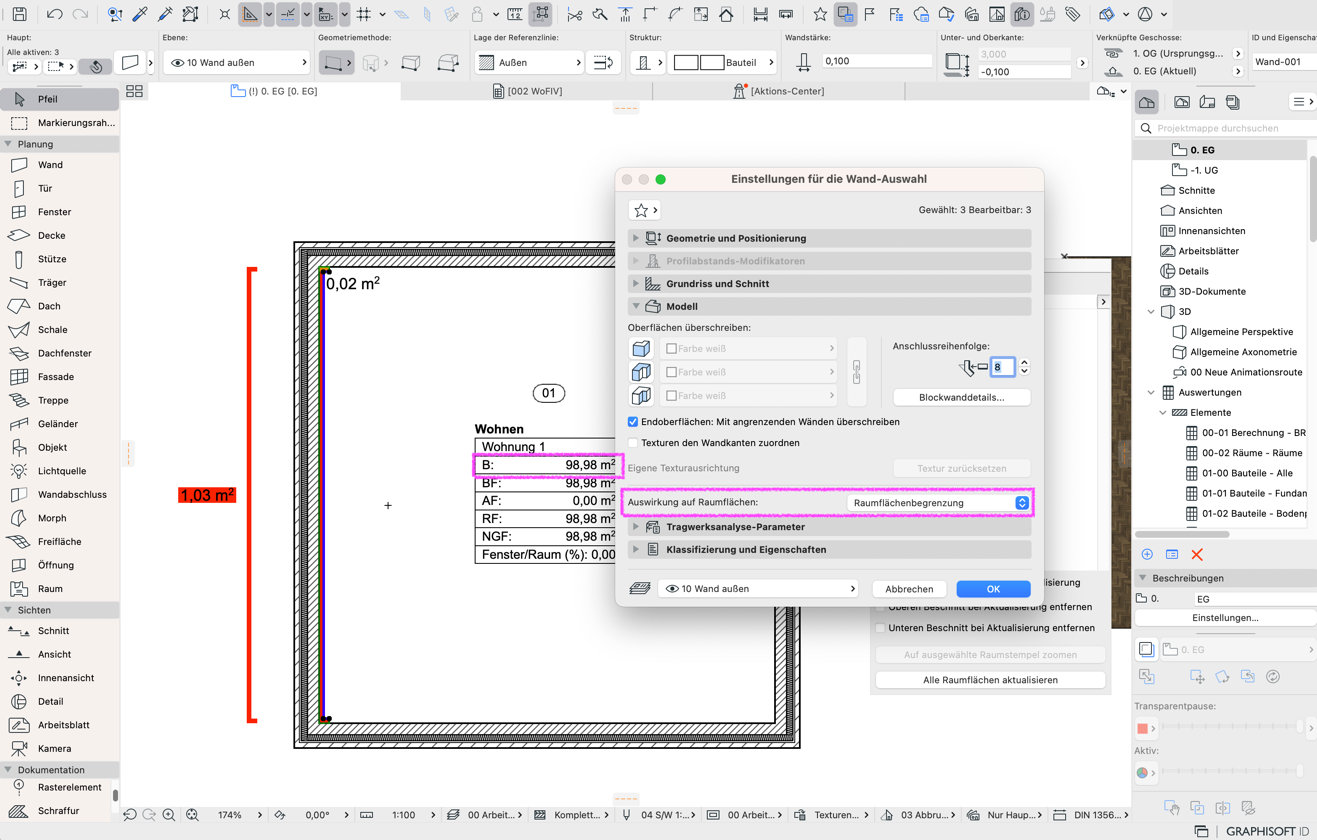Viewport: 1317px width, 840px height.
Task: Expand Geometrie und Positionierung section
Action: click(830, 238)
